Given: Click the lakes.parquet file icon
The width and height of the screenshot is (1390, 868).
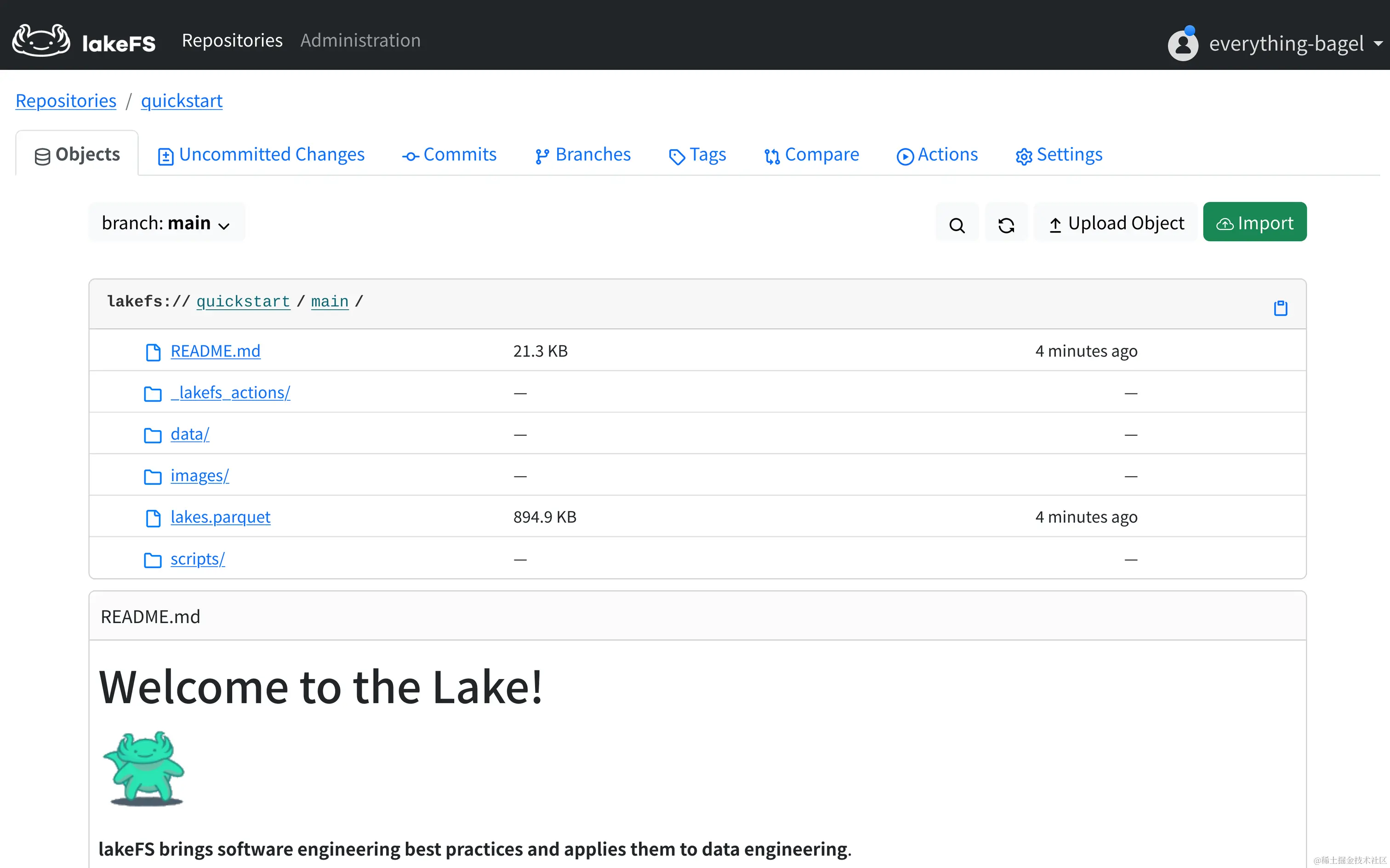Looking at the screenshot, I should click(153, 518).
